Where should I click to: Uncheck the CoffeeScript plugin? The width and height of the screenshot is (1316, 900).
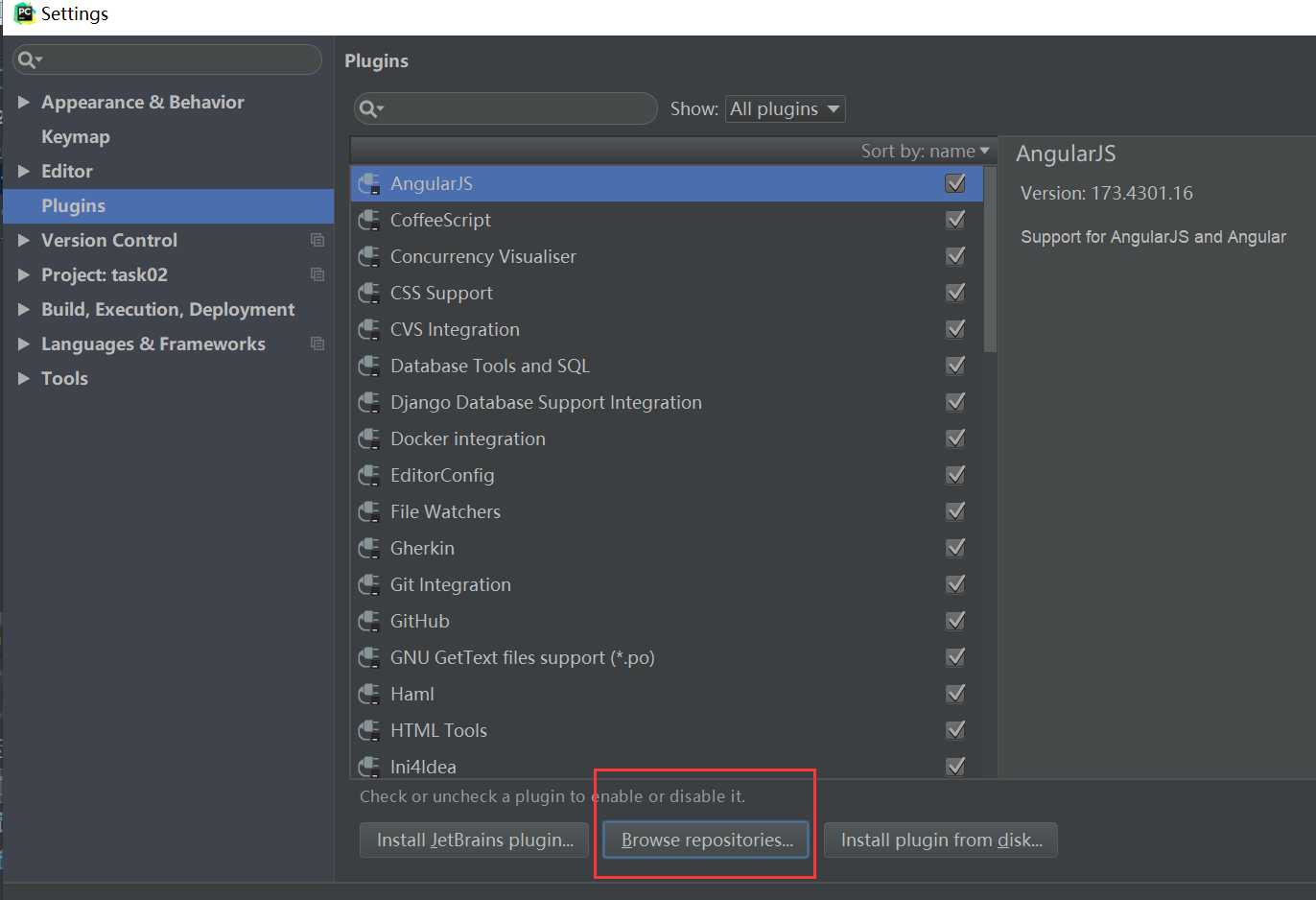[x=955, y=220]
